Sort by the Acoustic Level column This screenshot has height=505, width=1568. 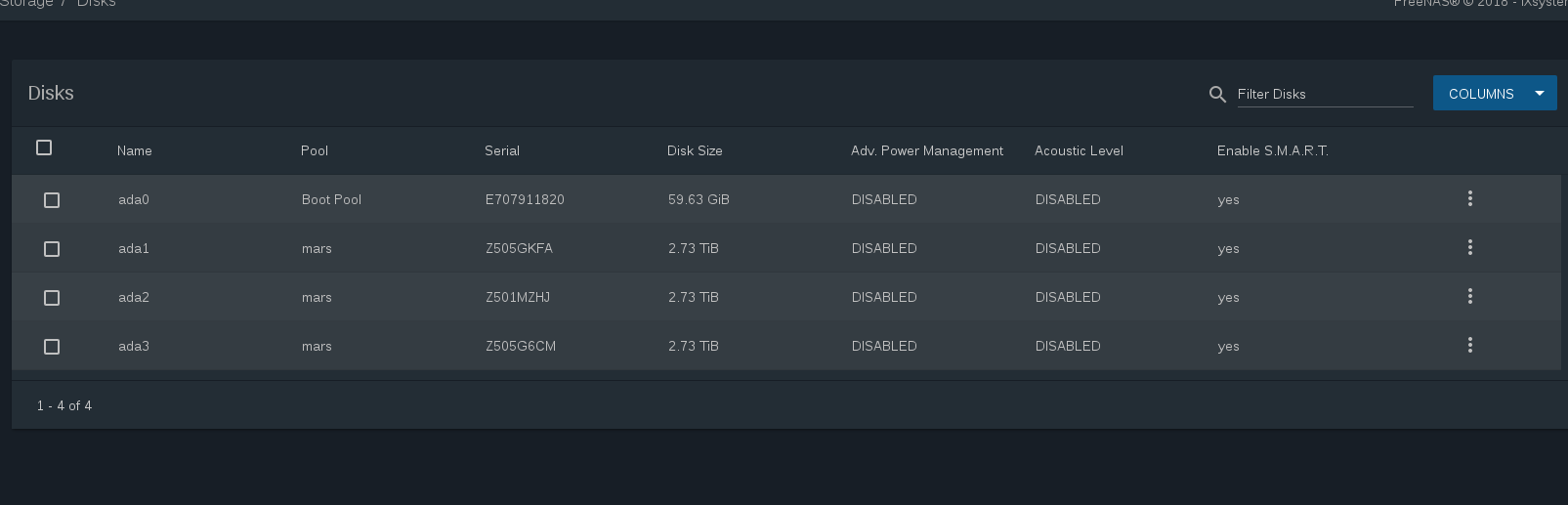[1079, 150]
